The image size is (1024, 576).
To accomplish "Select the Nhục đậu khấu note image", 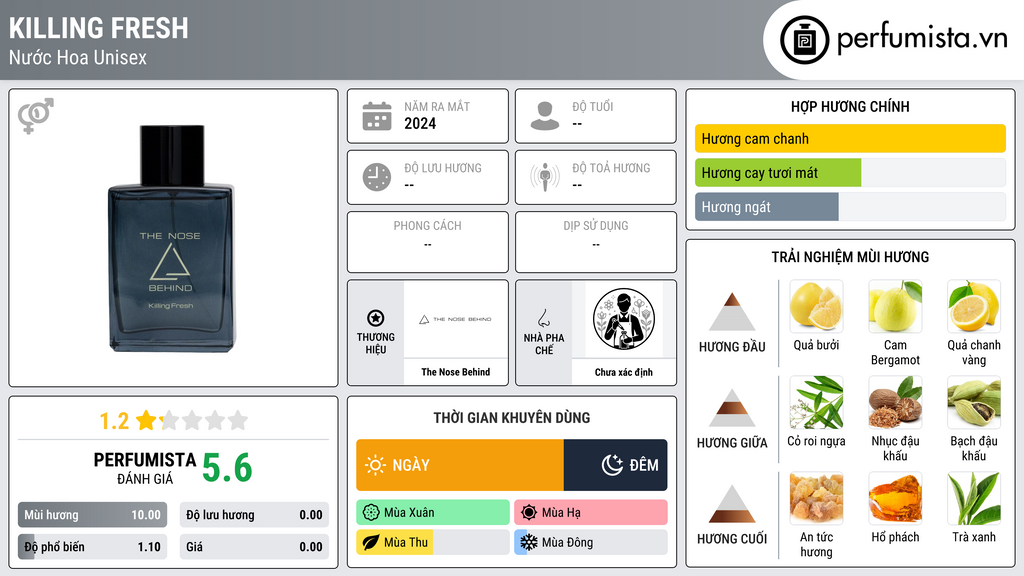I will (895, 402).
